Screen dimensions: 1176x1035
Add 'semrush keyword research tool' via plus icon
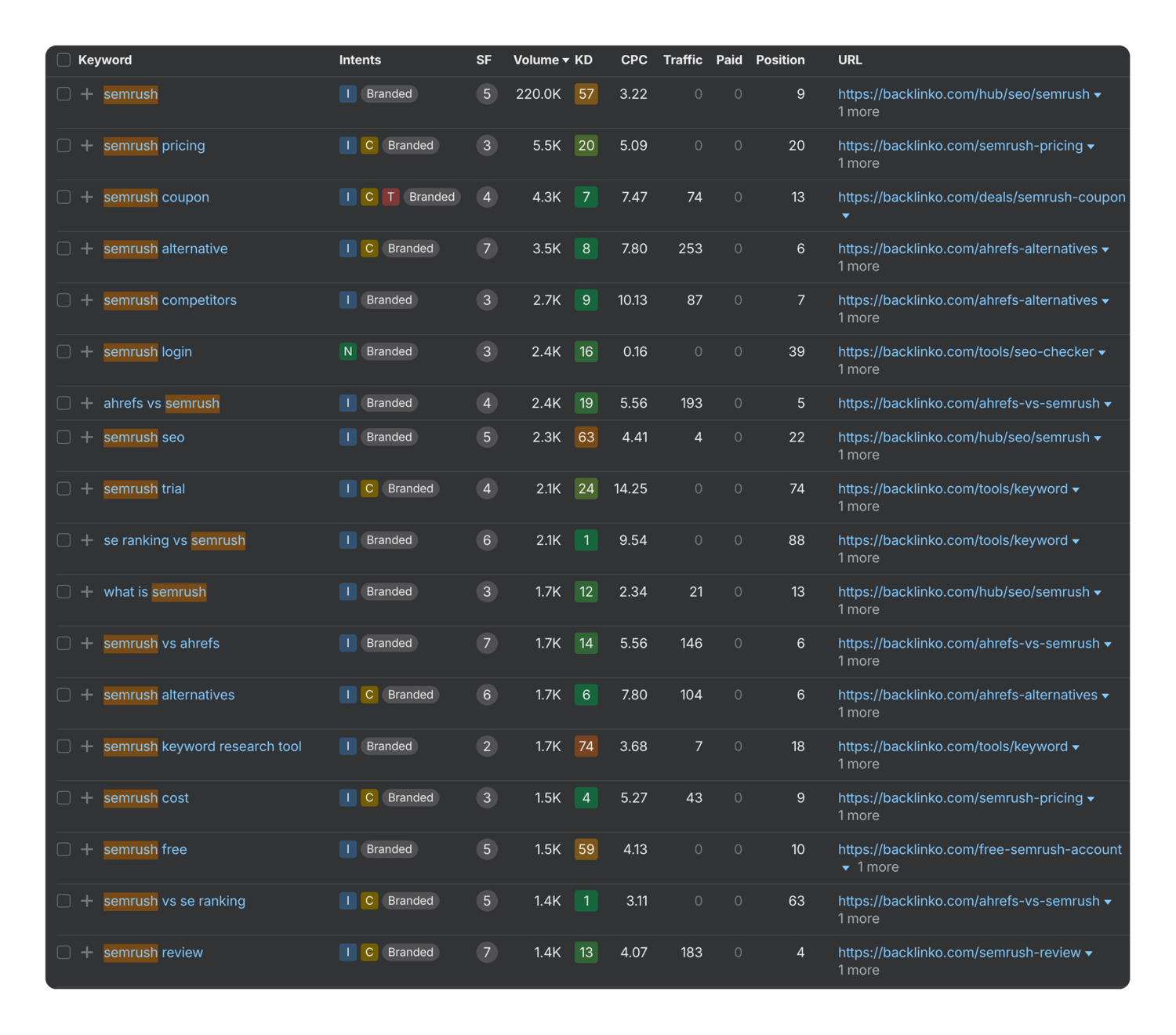(x=87, y=746)
